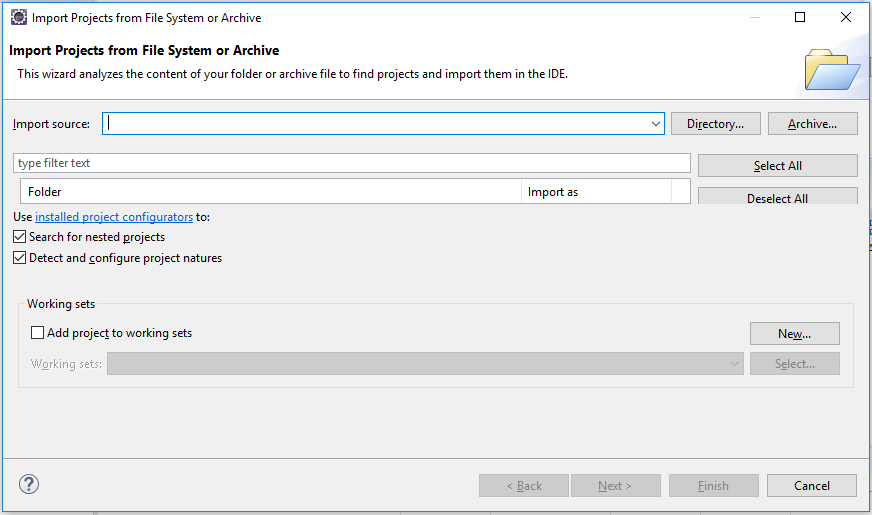Click the Archive... button

coord(812,124)
